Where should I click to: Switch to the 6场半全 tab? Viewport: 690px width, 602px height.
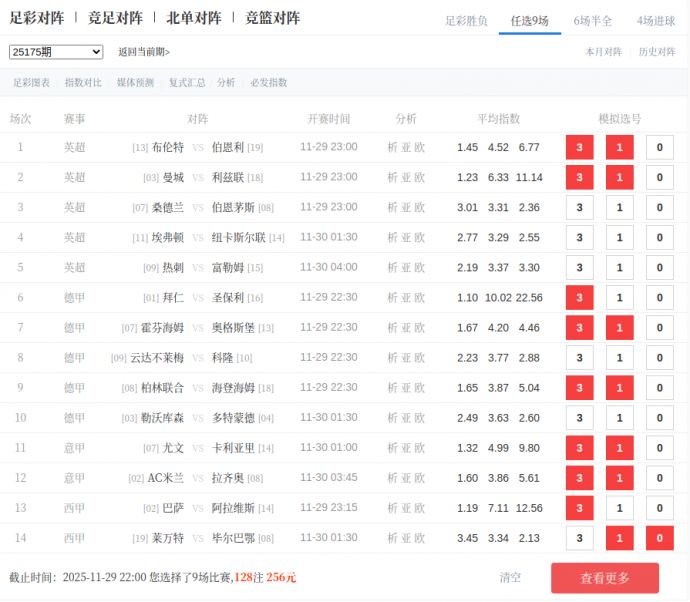tap(592, 20)
